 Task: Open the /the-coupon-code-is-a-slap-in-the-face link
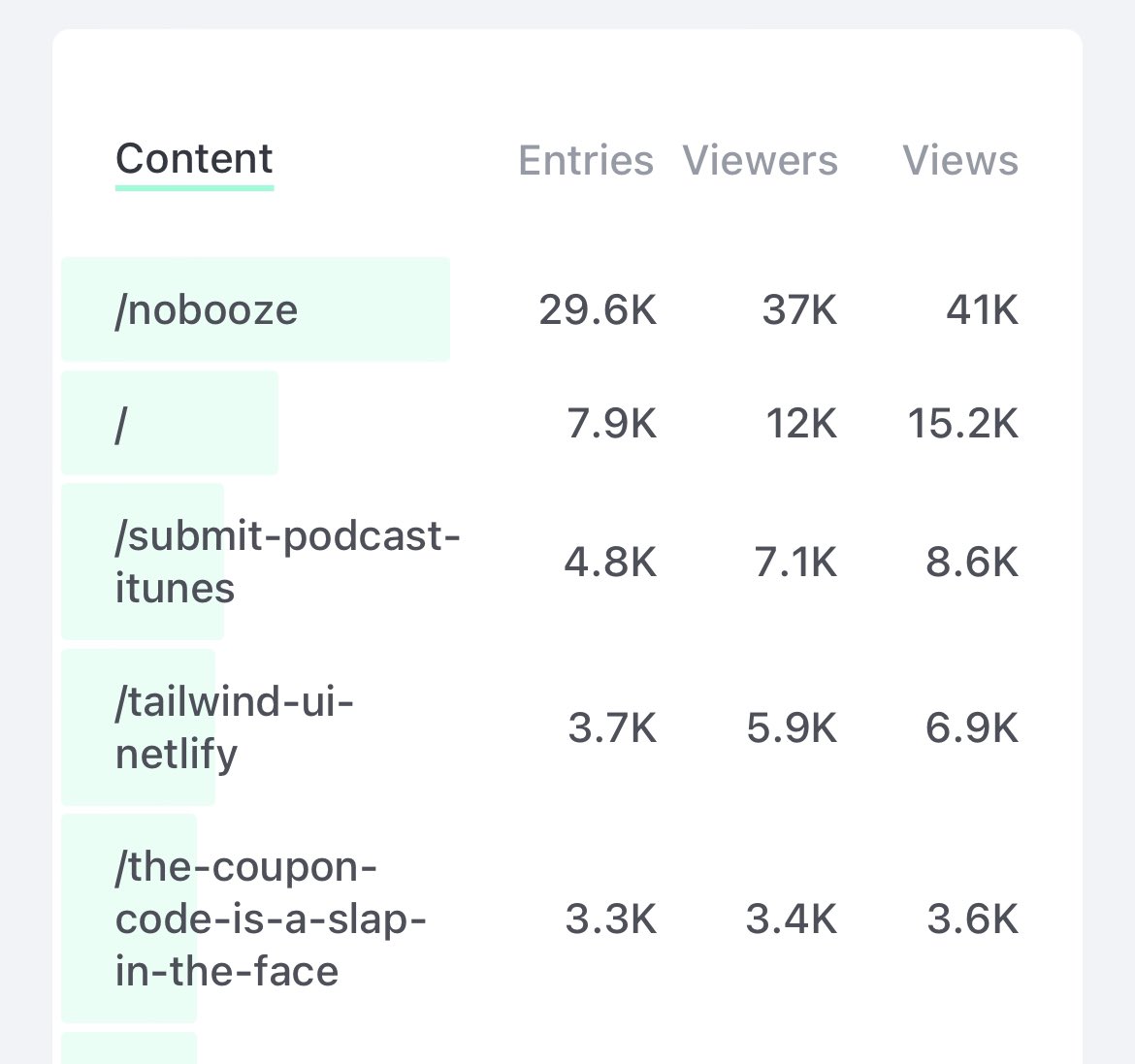pyautogui.click(x=270, y=919)
